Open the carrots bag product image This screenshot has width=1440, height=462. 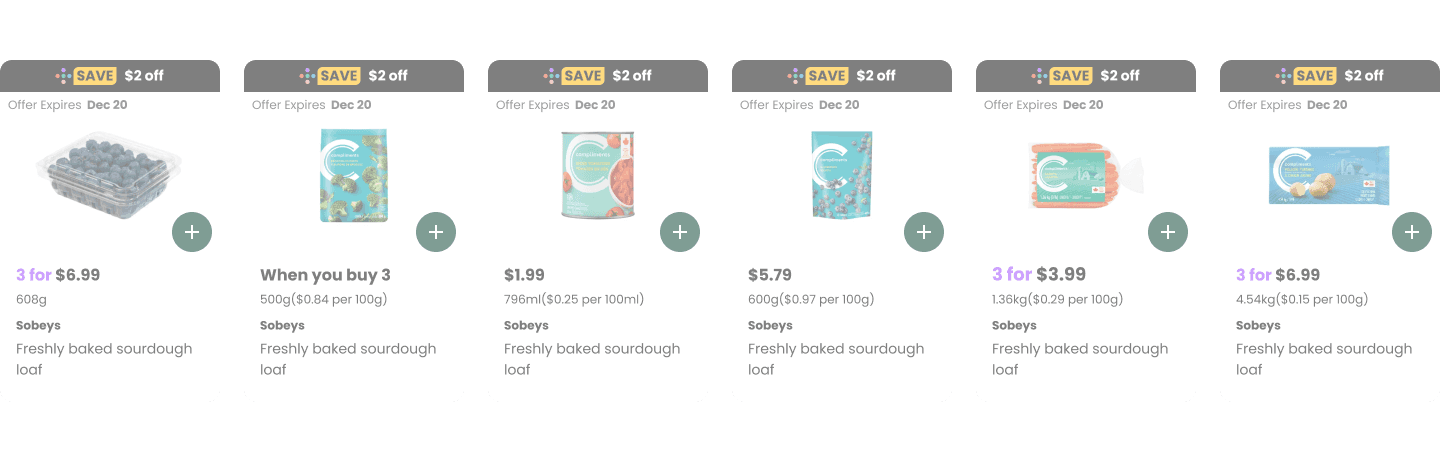coord(1085,174)
